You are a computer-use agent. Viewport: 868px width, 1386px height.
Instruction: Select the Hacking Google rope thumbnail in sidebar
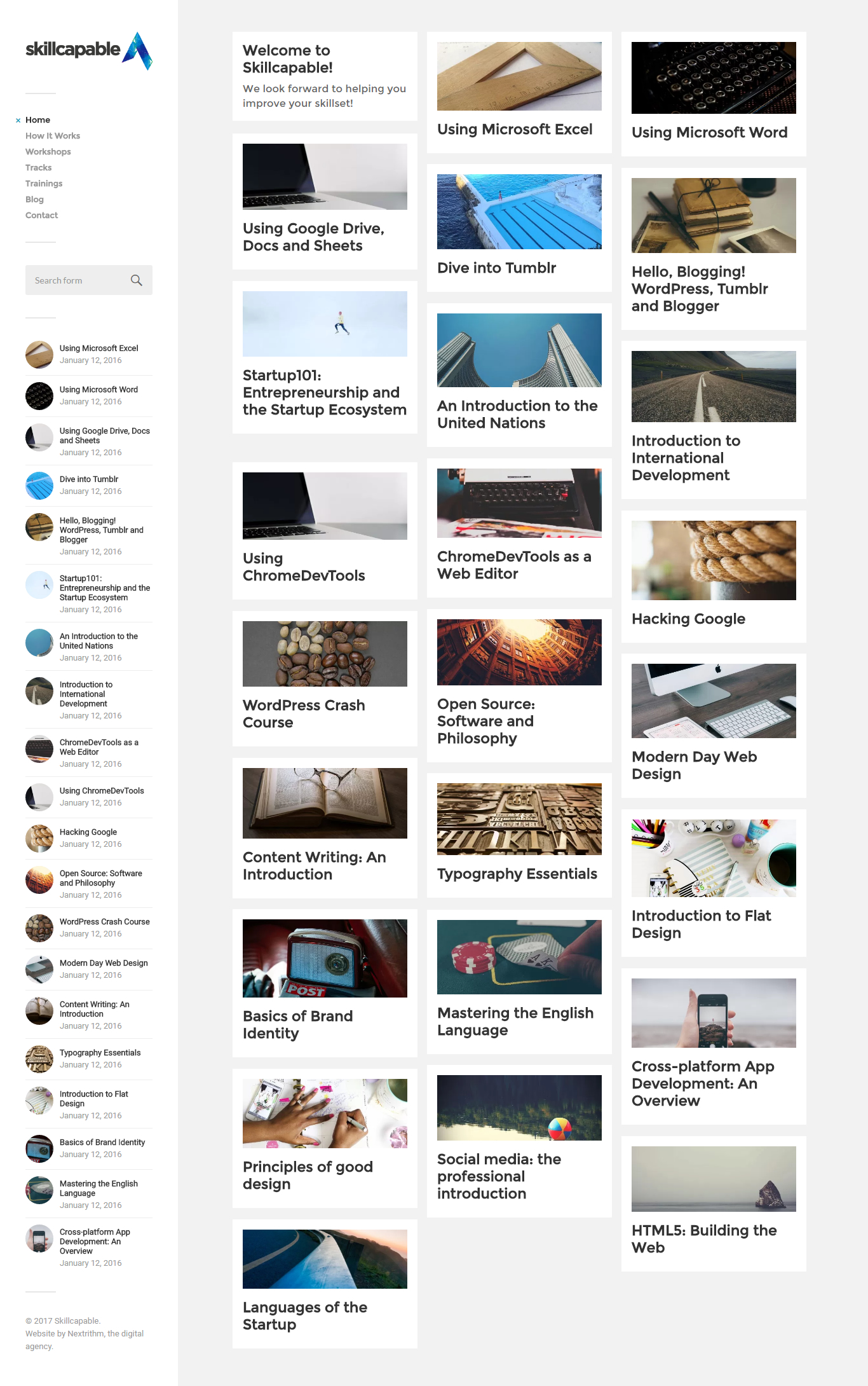(39, 839)
